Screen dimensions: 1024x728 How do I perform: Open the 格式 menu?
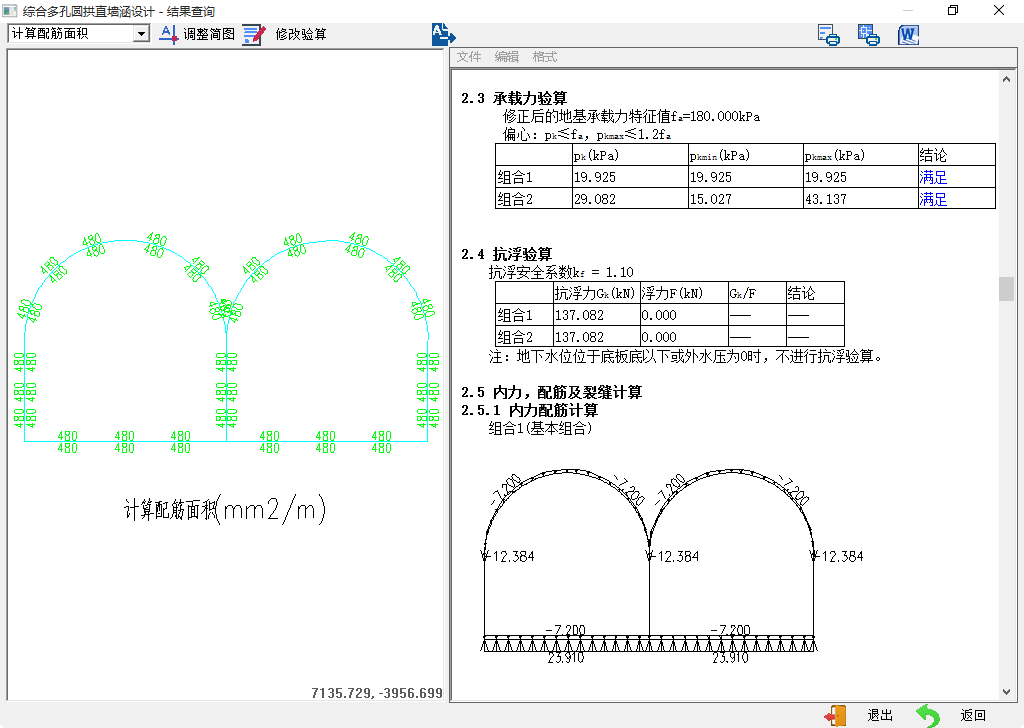[545, 57]
